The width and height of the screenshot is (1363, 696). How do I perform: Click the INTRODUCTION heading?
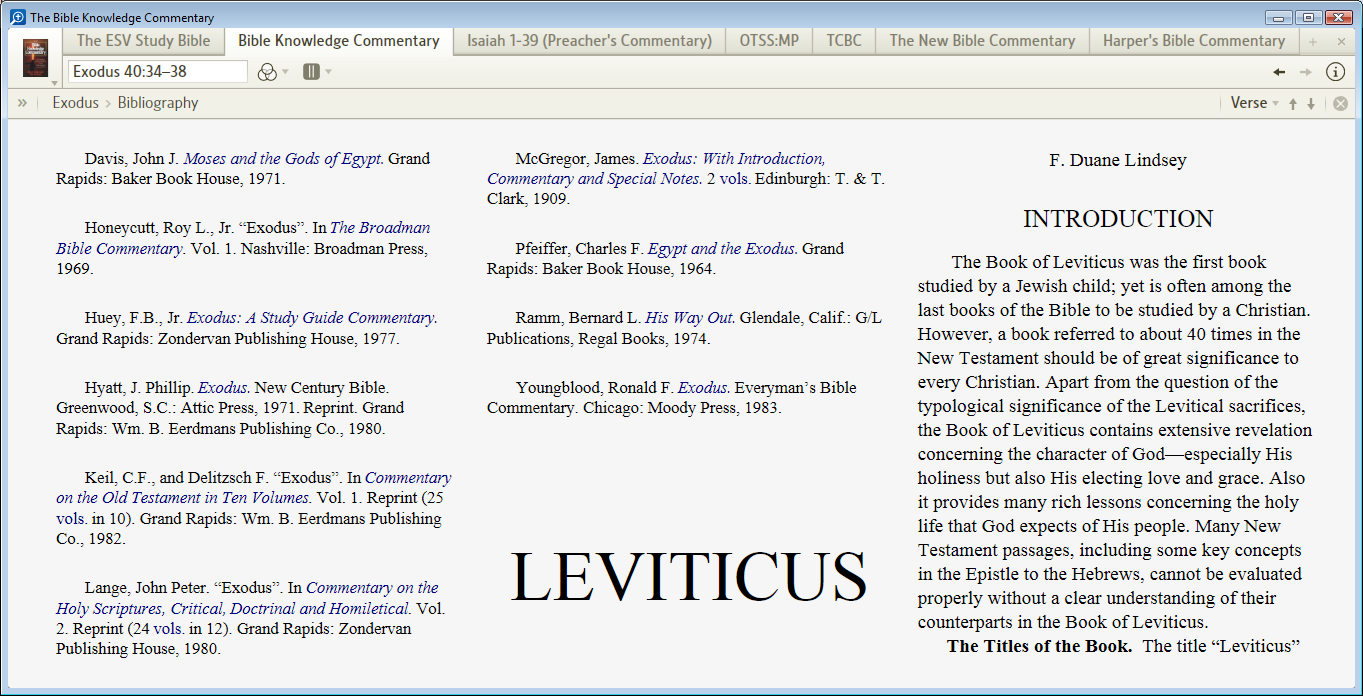(1118, 219)
